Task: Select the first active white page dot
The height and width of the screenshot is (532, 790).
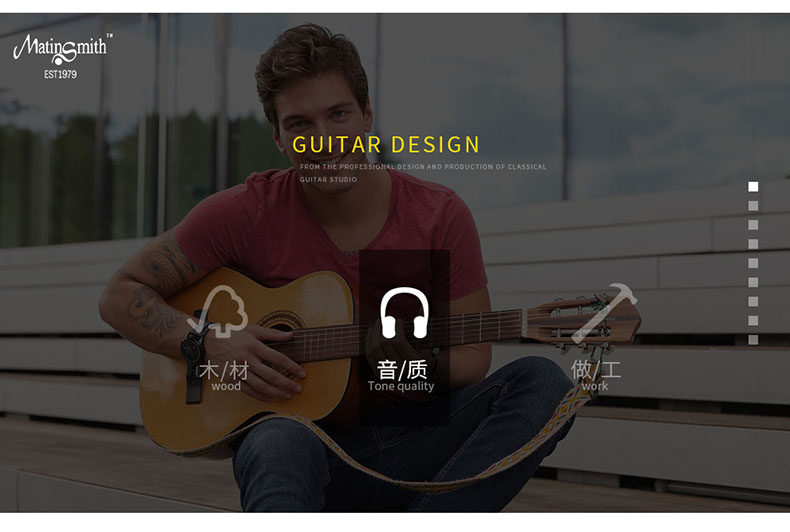Action: coord(753,187)
